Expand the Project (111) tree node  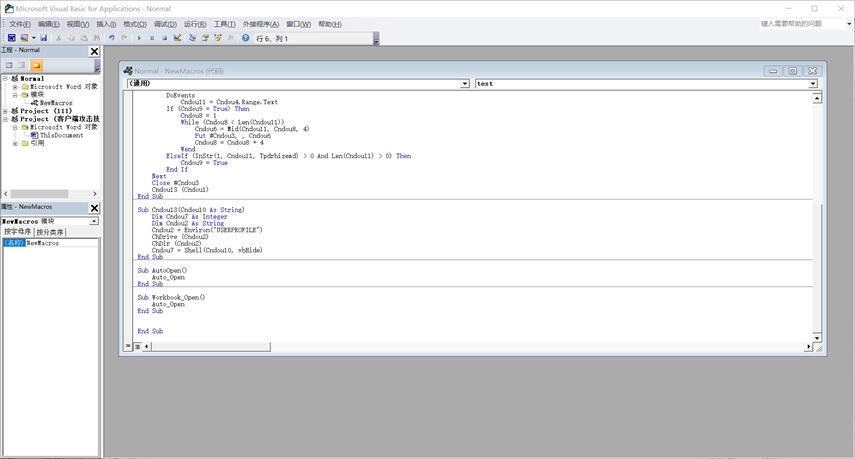(x=5, y=111)
